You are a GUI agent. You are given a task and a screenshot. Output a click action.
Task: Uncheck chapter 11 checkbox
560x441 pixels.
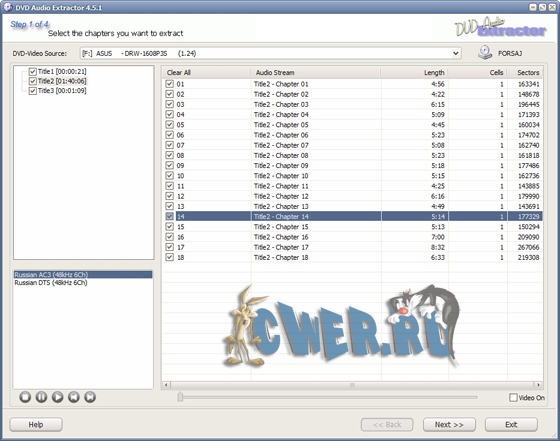170,186
